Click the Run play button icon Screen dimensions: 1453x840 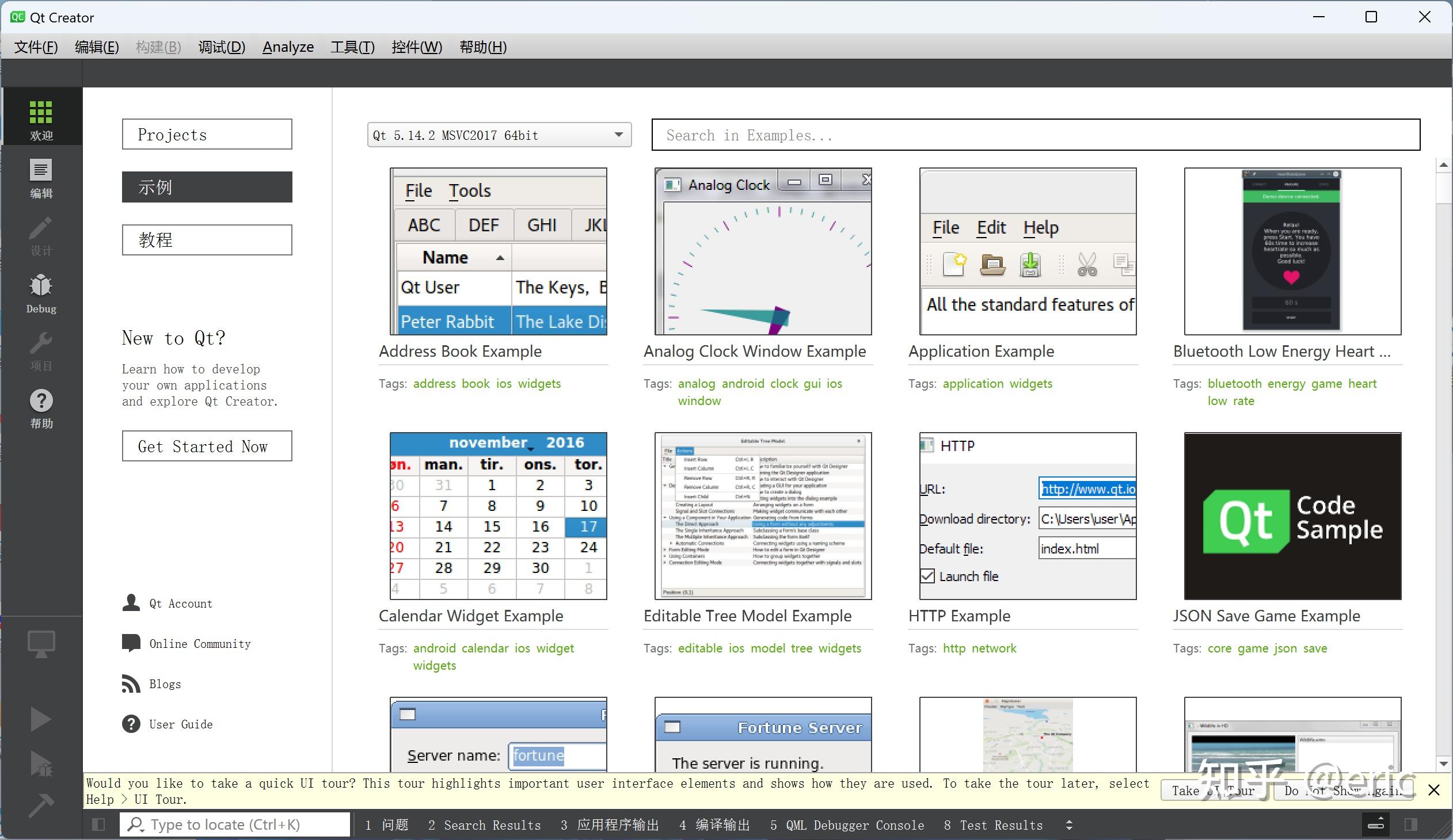pos(40,719)
